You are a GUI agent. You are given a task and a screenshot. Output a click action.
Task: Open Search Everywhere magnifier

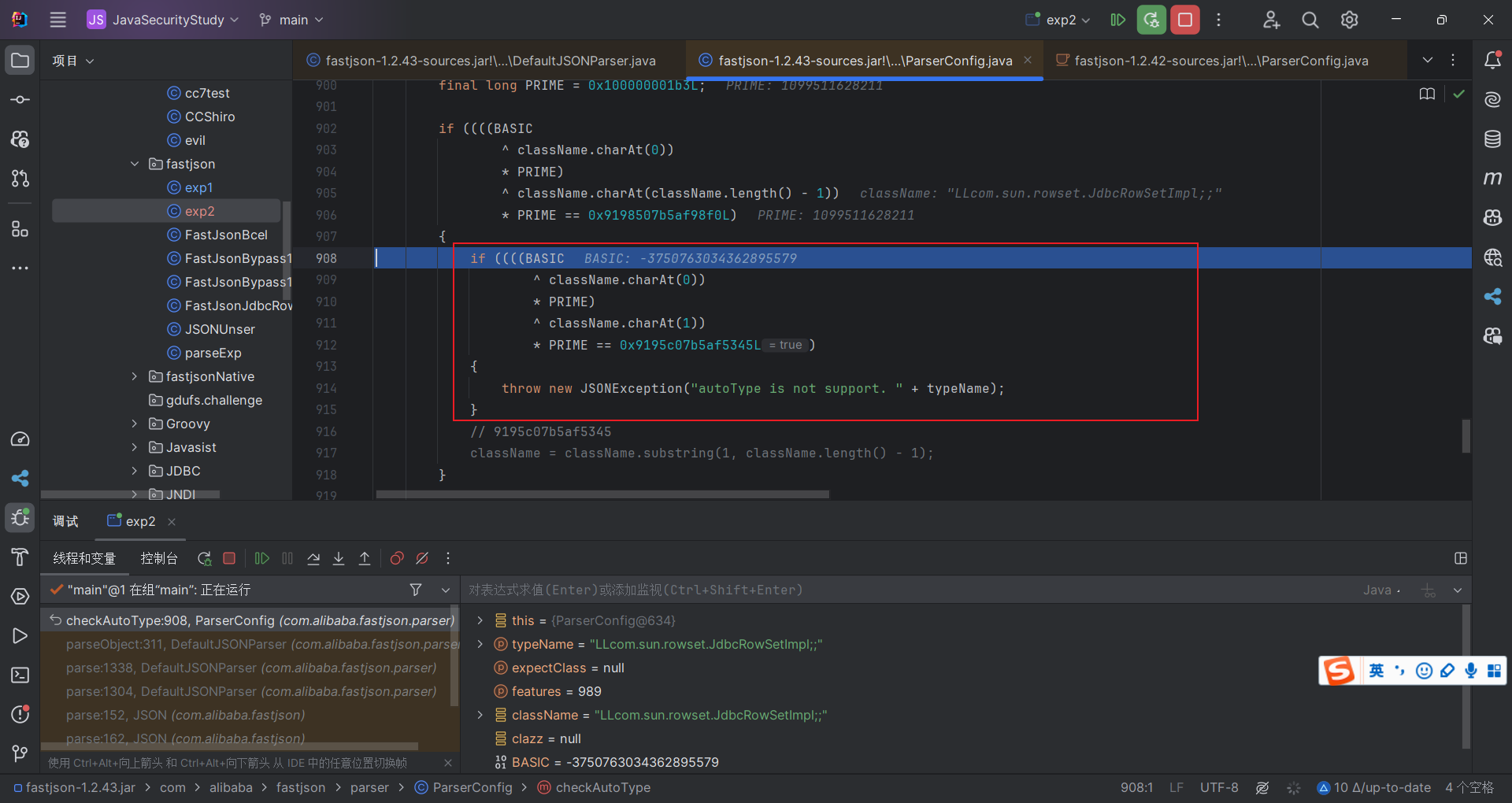click(1310, 20)
